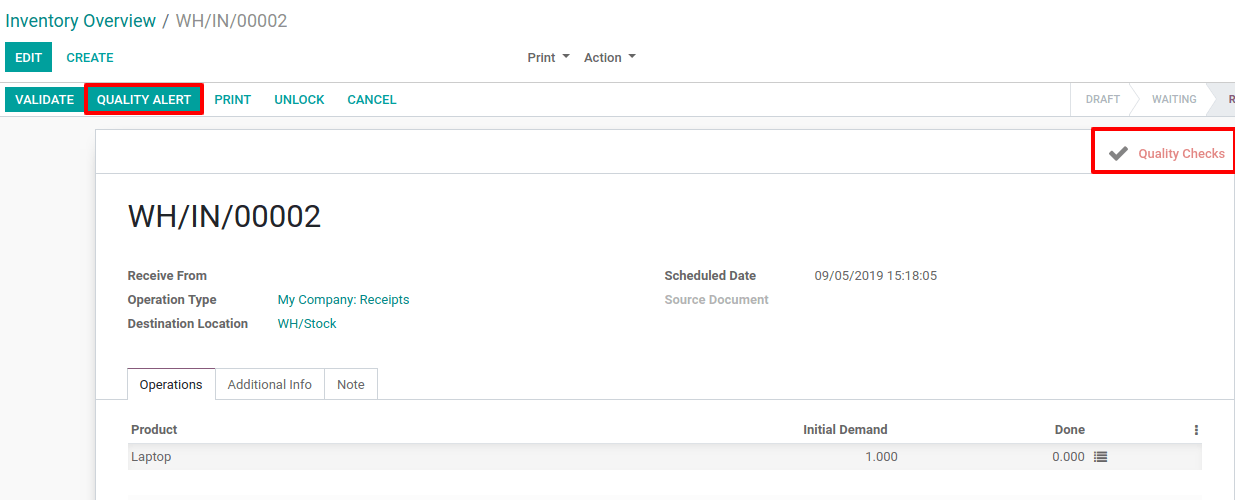Open My Company: Receipts operation type link
Viewport: 1235px width, 500px height.
tap(343, 300)
